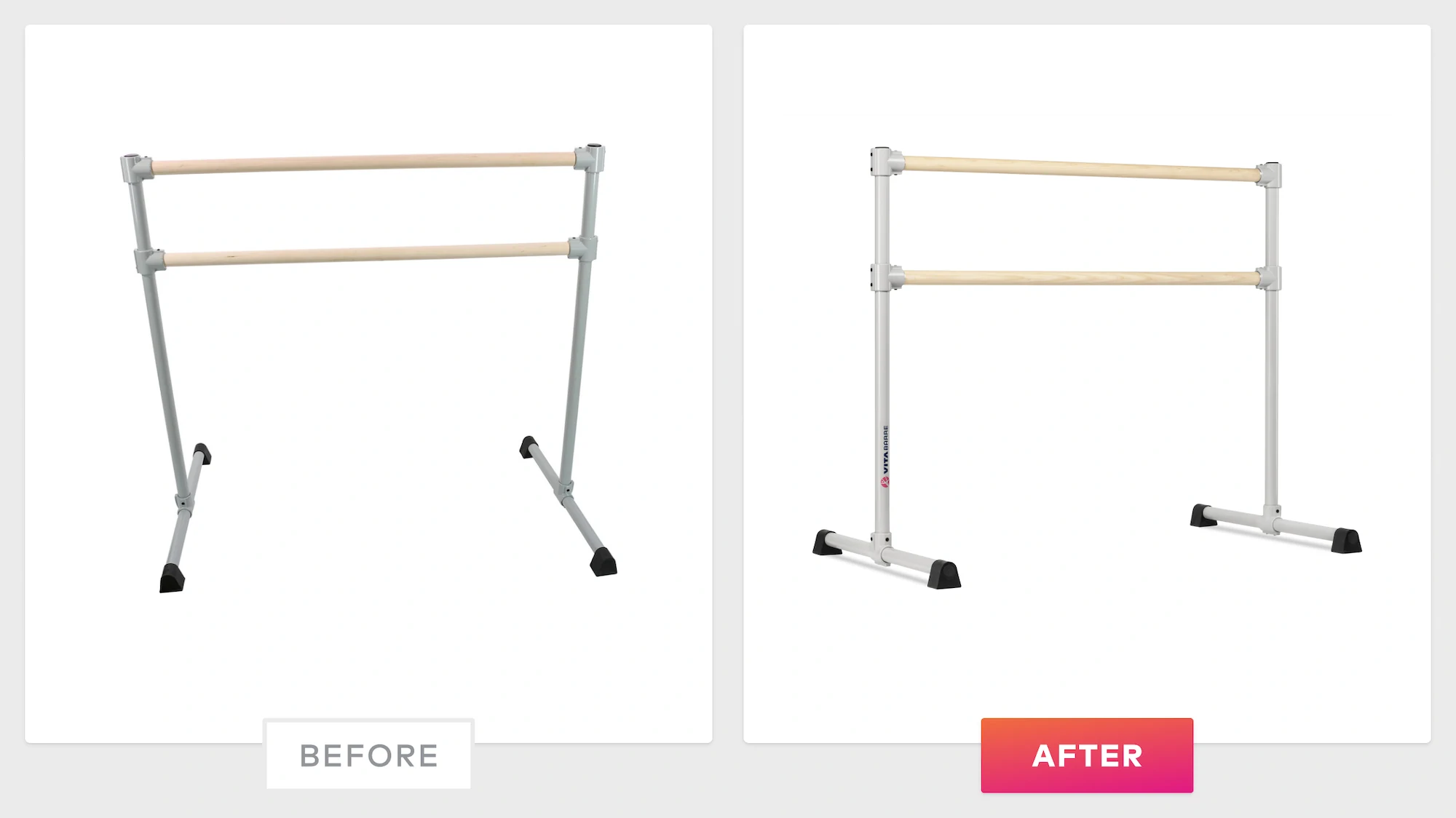Click the left base foot in after photo
Screen dimensions: 1456x818
(x=887, y=558)
